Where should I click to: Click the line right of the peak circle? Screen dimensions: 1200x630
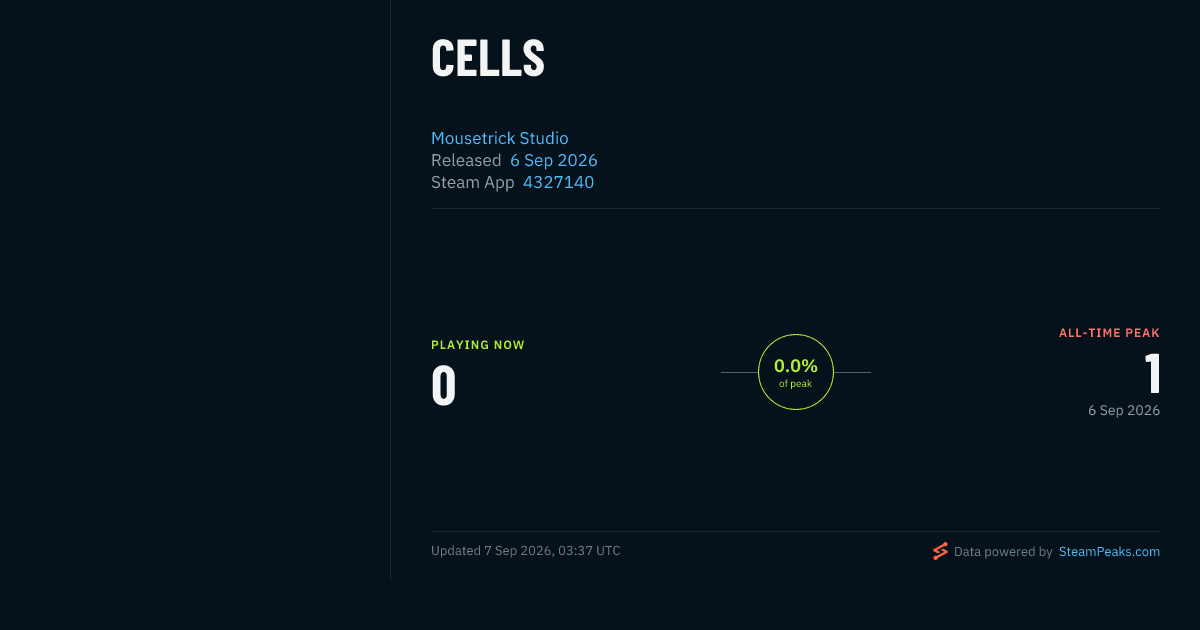click(x=852, y=372)
